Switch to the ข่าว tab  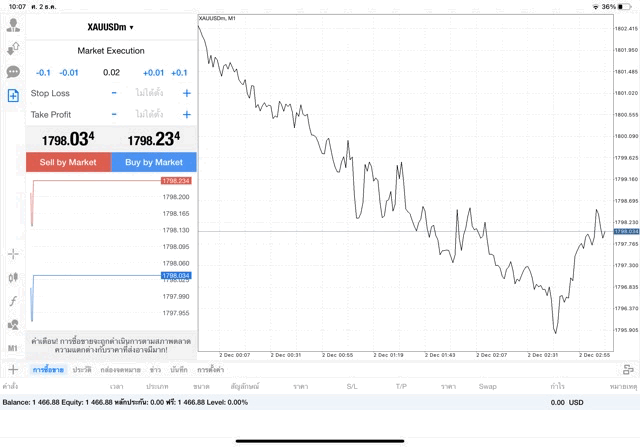154,369
